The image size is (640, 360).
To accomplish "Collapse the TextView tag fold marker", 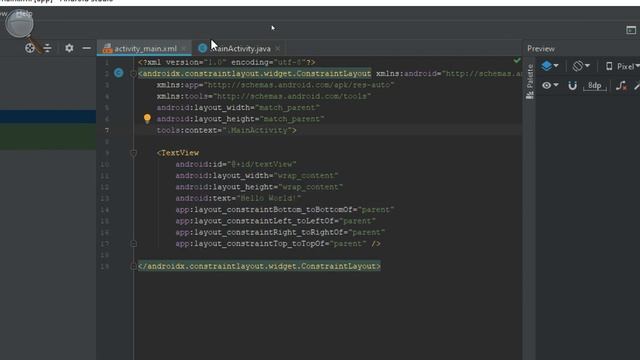I will click(x=133, y=153).
